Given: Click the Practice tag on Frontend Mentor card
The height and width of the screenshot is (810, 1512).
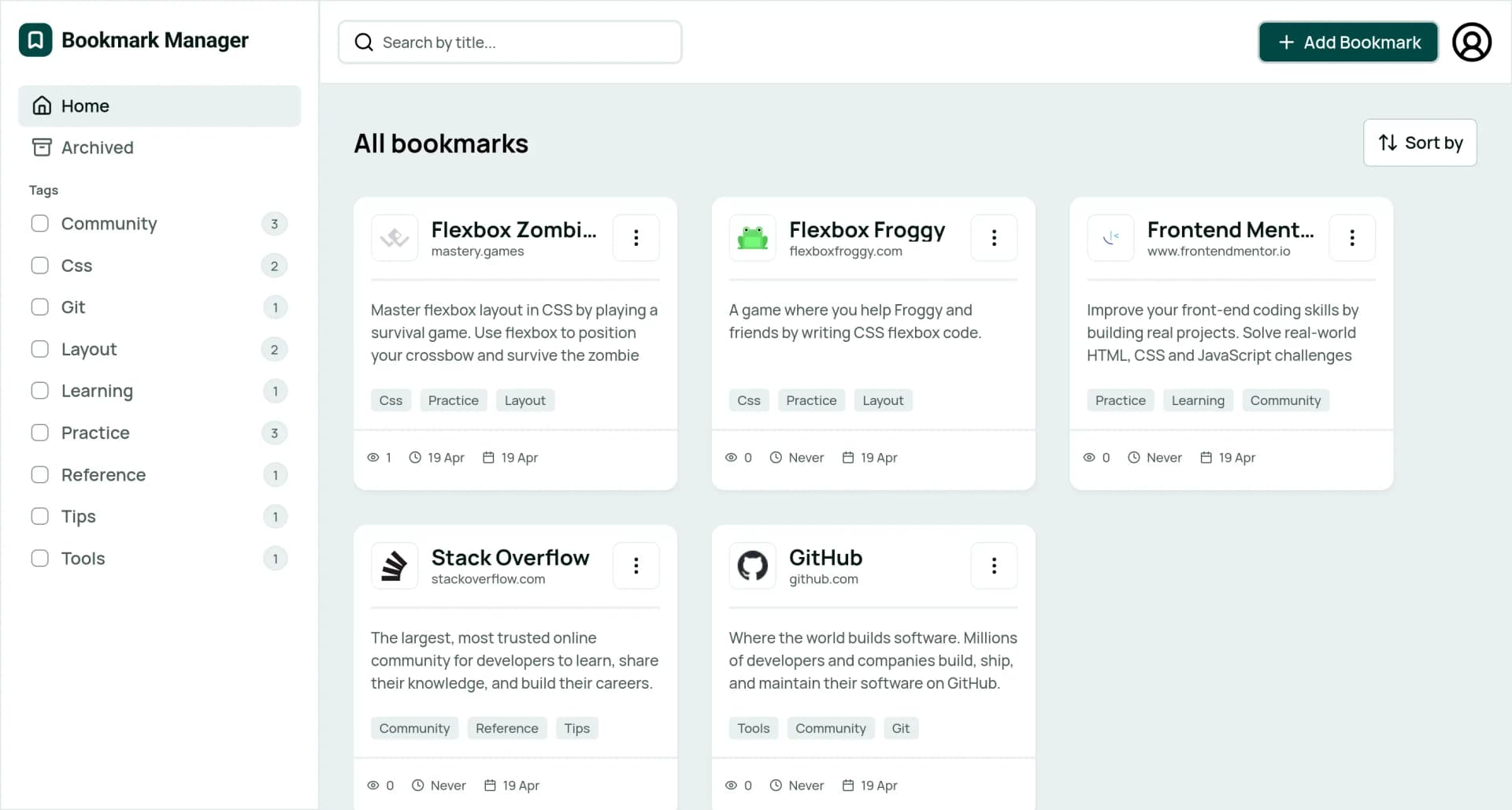Looking at the screenshot, I should (x=1121, y=400).
